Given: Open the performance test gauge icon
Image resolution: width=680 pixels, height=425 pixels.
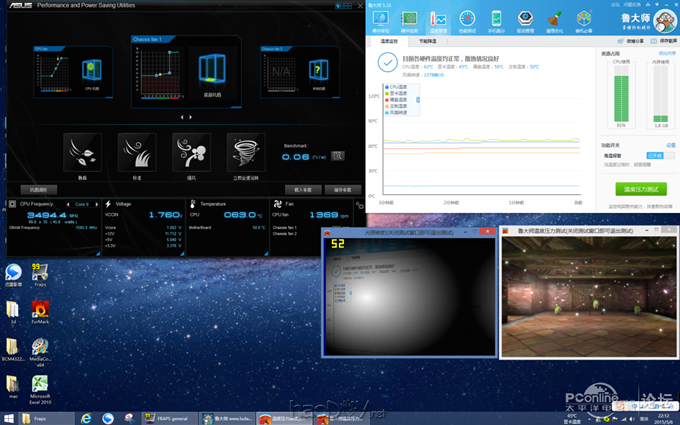Looking at the screenshot, I should click(467, 20).
